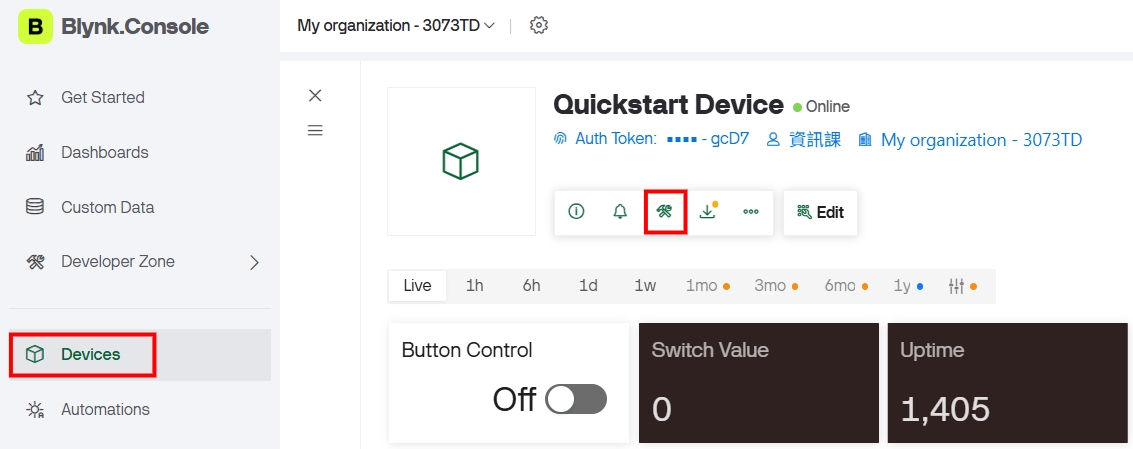Close the device panel with X
1133x449 pixels.
(x=315, y=95)
